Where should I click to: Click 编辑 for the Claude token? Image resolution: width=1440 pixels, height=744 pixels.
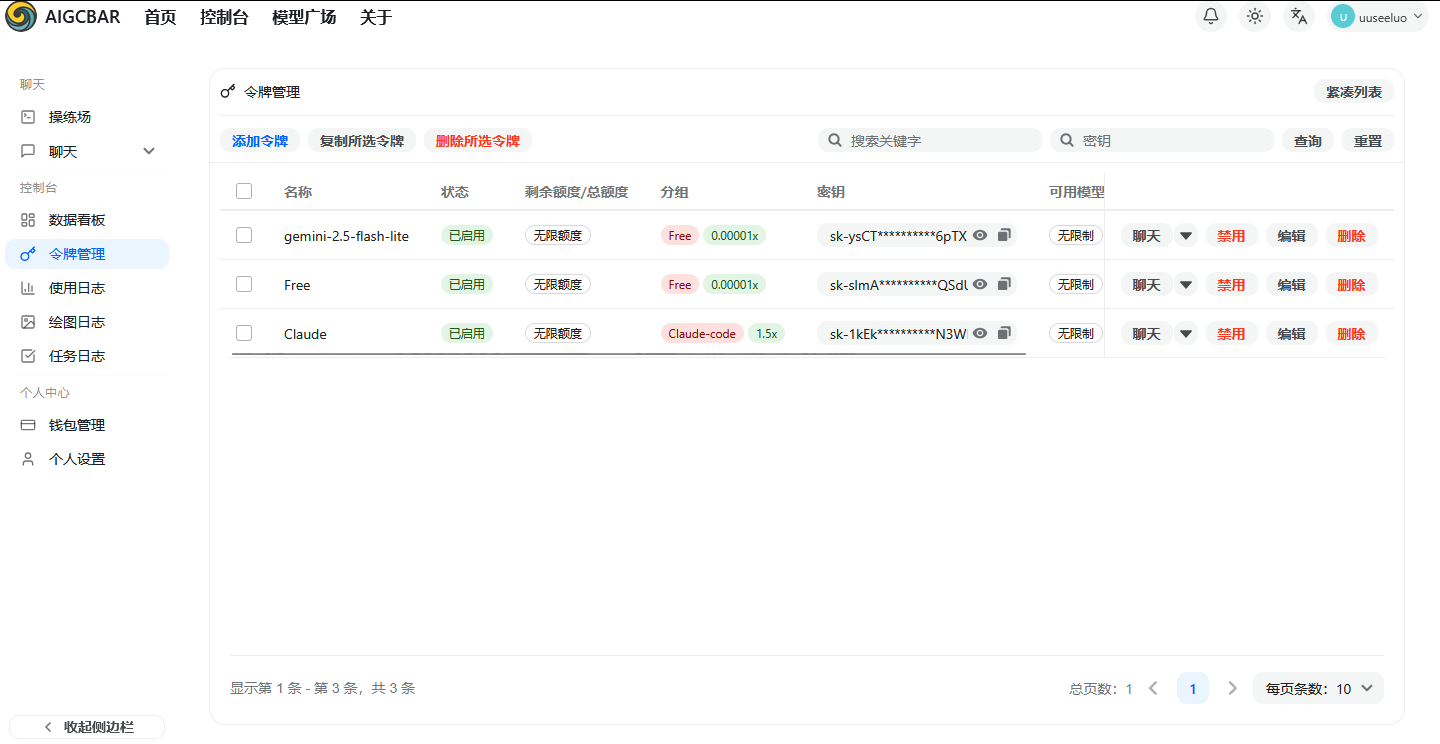1291,334
